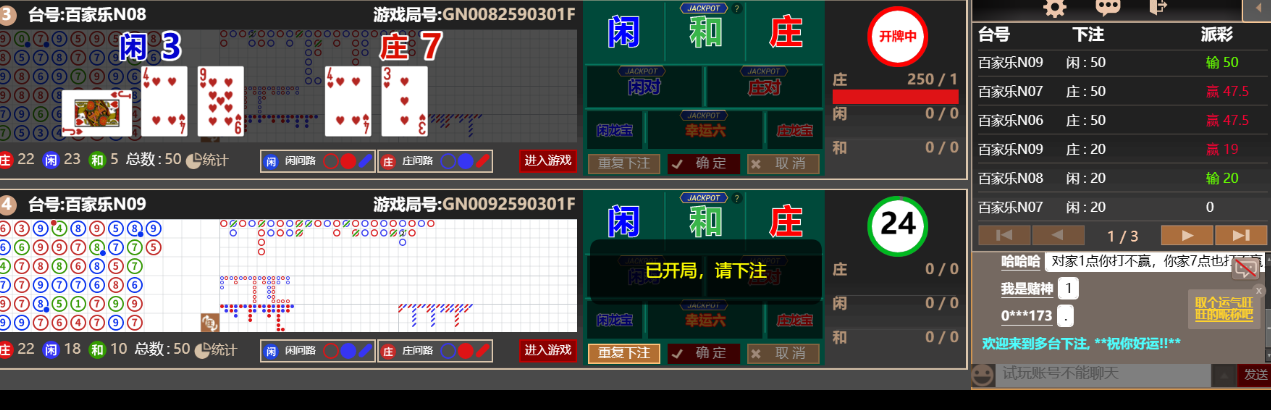Click username 0***173 in chat
1271x410 pixels.
click(x=1027, y=316)
